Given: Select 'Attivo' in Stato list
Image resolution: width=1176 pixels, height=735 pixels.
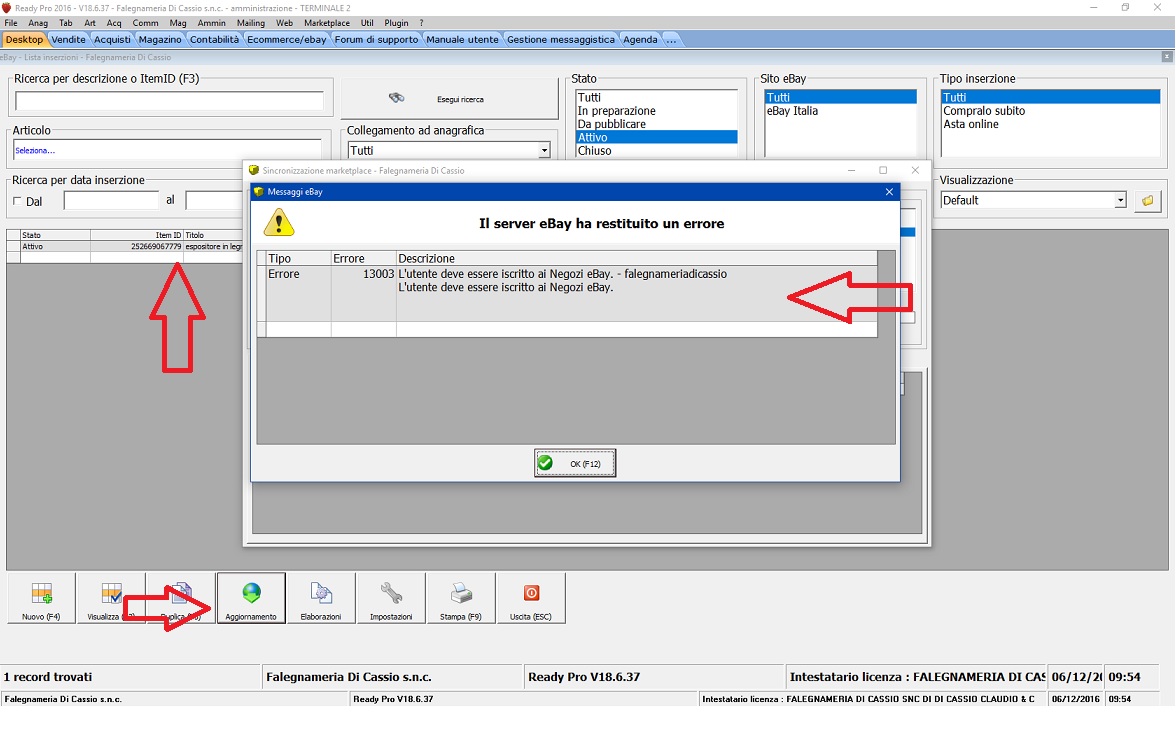Looking at the screenshot, I should 656,137.
